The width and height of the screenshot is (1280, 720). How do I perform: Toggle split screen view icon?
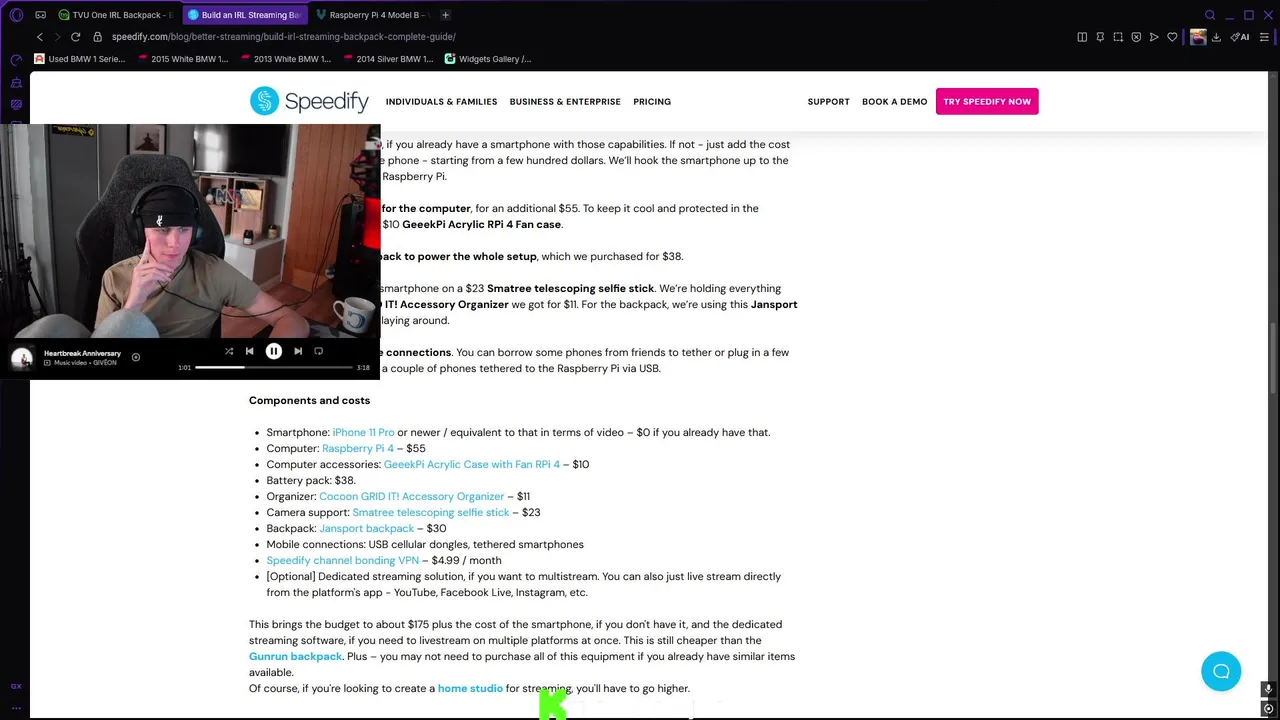point(1082,37)
